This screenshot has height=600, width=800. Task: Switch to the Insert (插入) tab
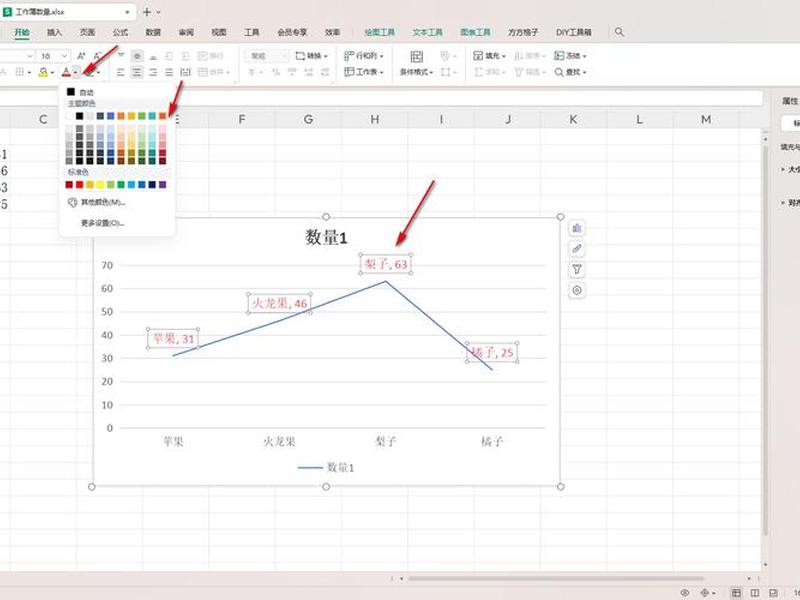pyautogui.click(x=54, y=32)
